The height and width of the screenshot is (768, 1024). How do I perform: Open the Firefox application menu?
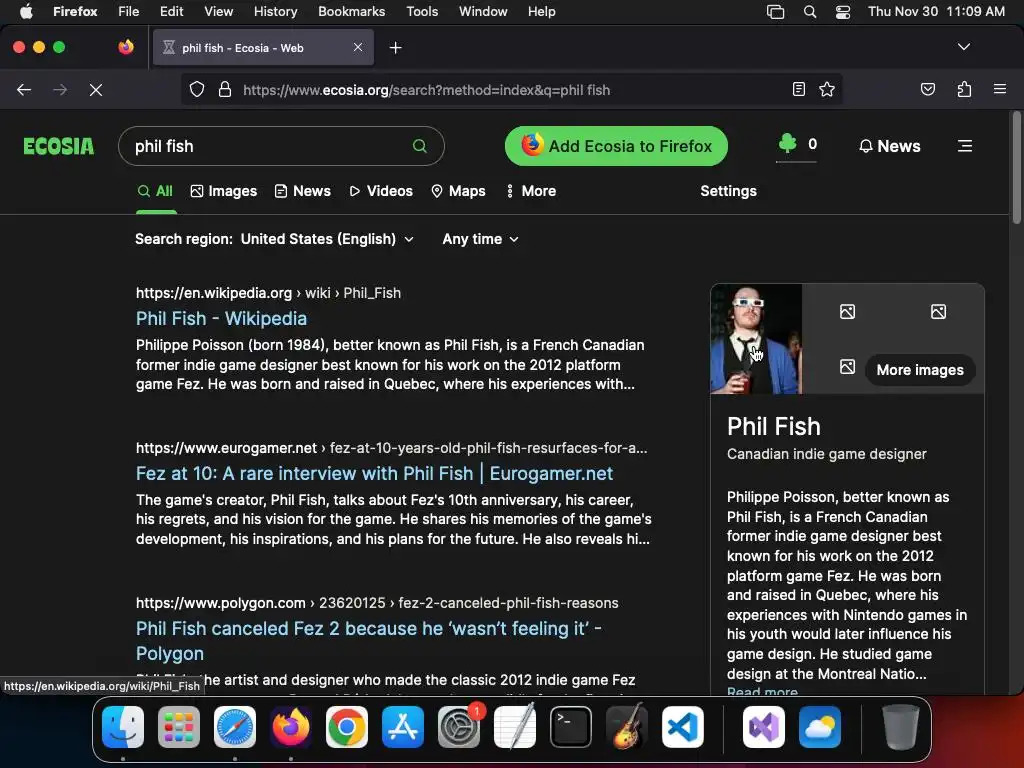(x=999, y=89)
